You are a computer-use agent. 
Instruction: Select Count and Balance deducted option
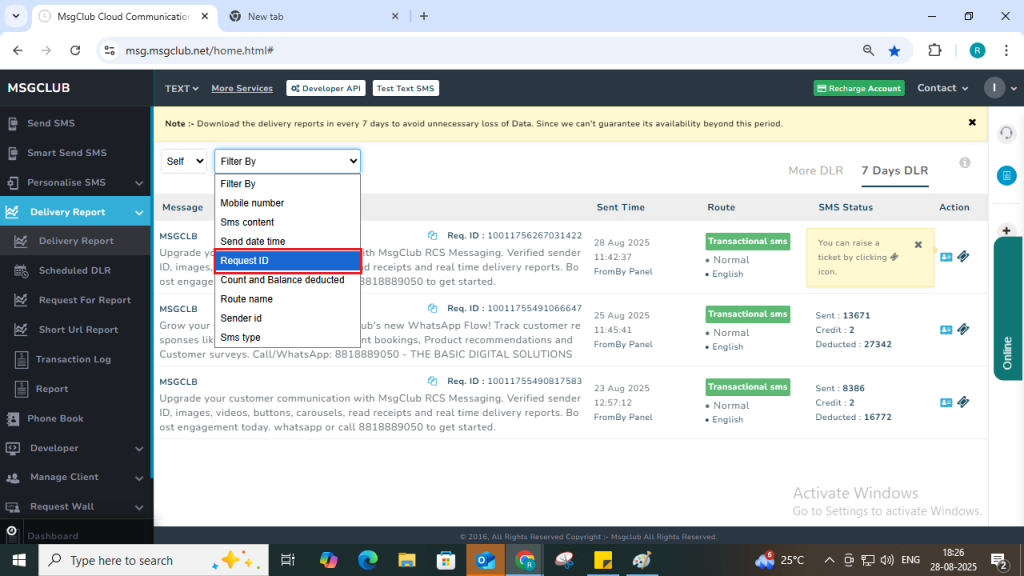(287, 280)
